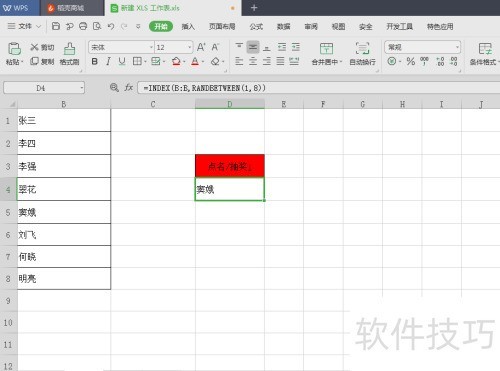Screen dimensions: 500x371
Task: Toggle Bold formatting
Action: pos(95,61)
